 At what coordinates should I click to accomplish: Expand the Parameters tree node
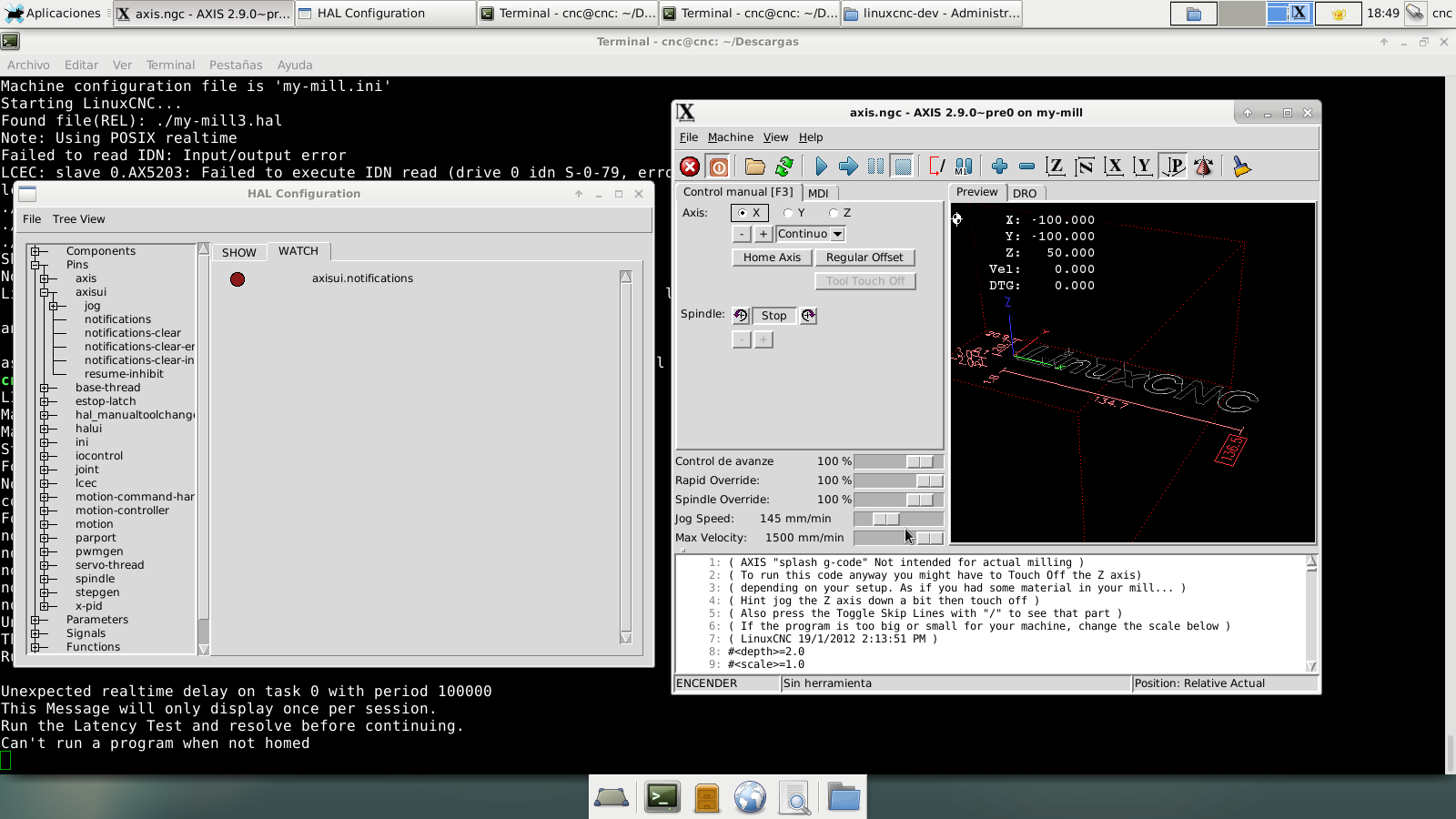tap(35, 620)
